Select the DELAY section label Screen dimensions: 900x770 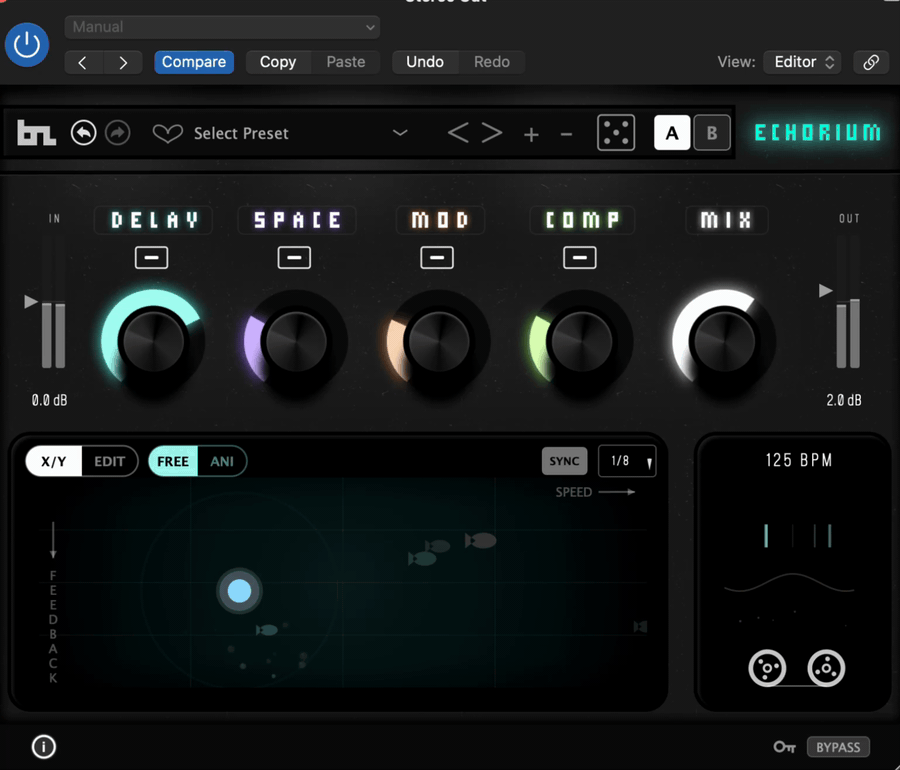tap(153, 220)
